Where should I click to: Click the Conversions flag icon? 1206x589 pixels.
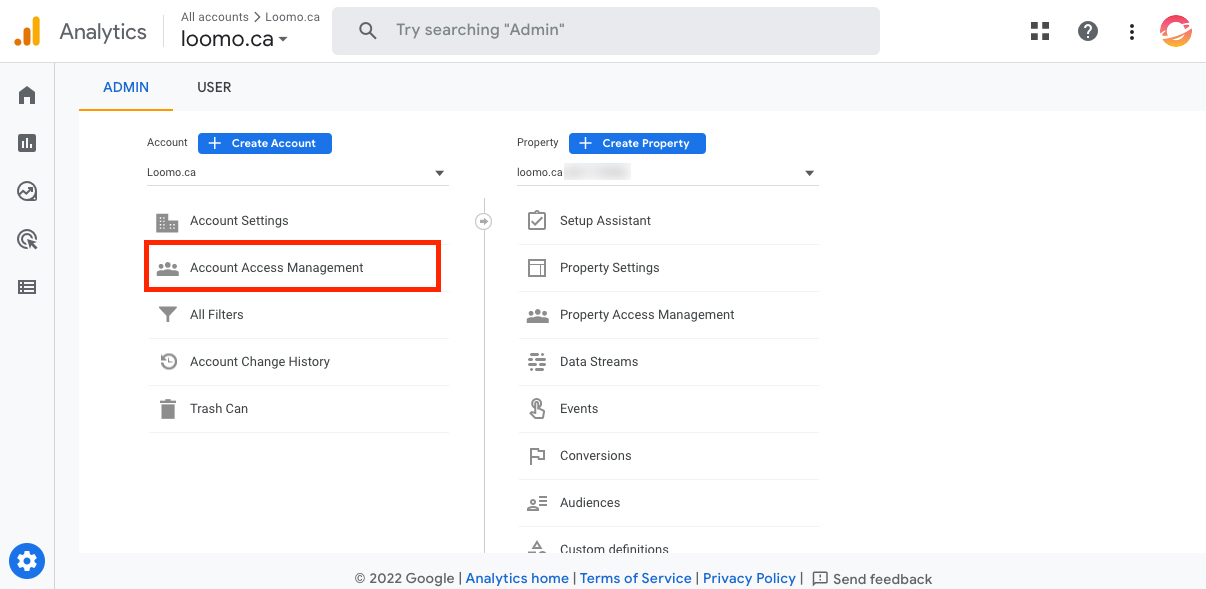point(537,456)
